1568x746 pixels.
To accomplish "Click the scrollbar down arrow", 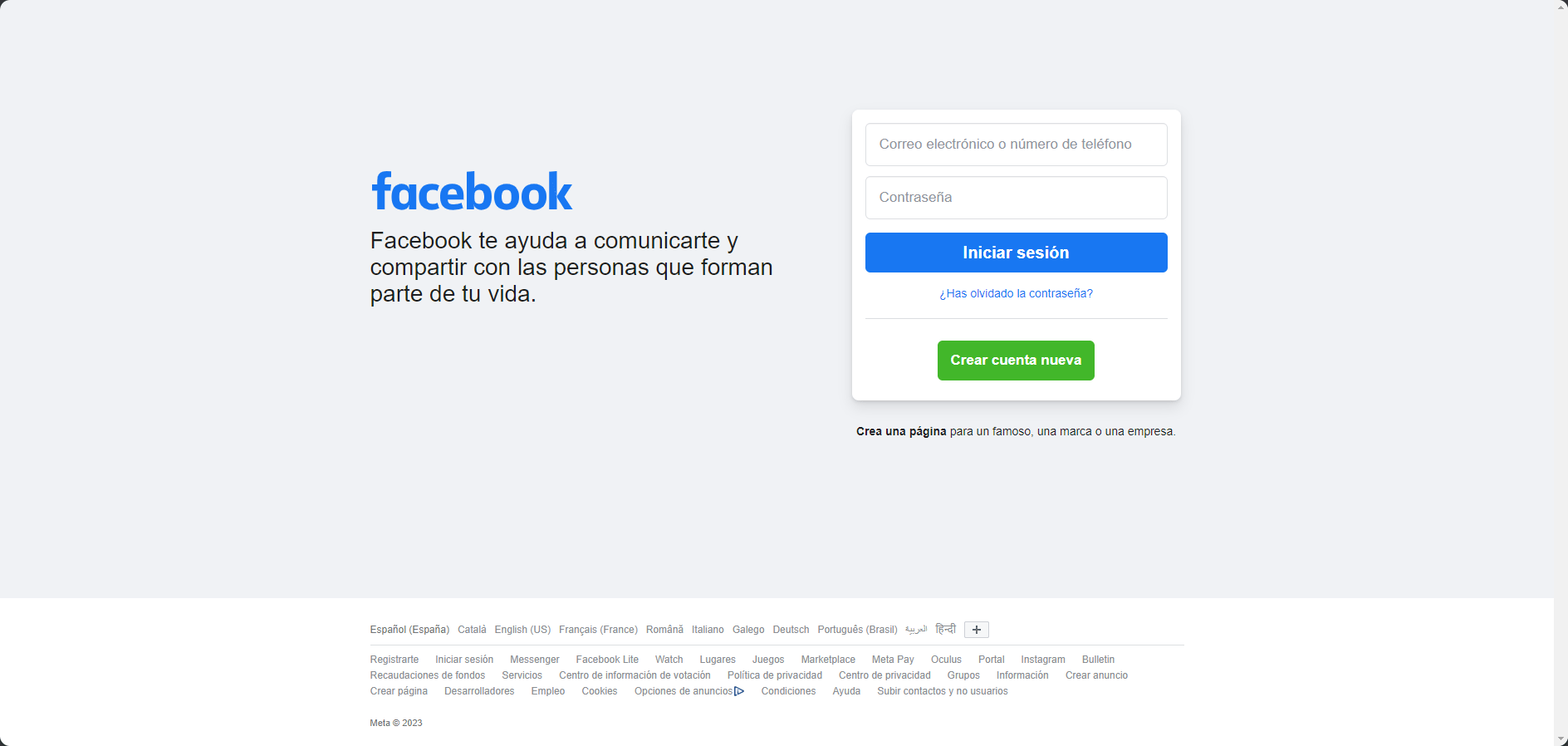I will (x=1561, y=739).
